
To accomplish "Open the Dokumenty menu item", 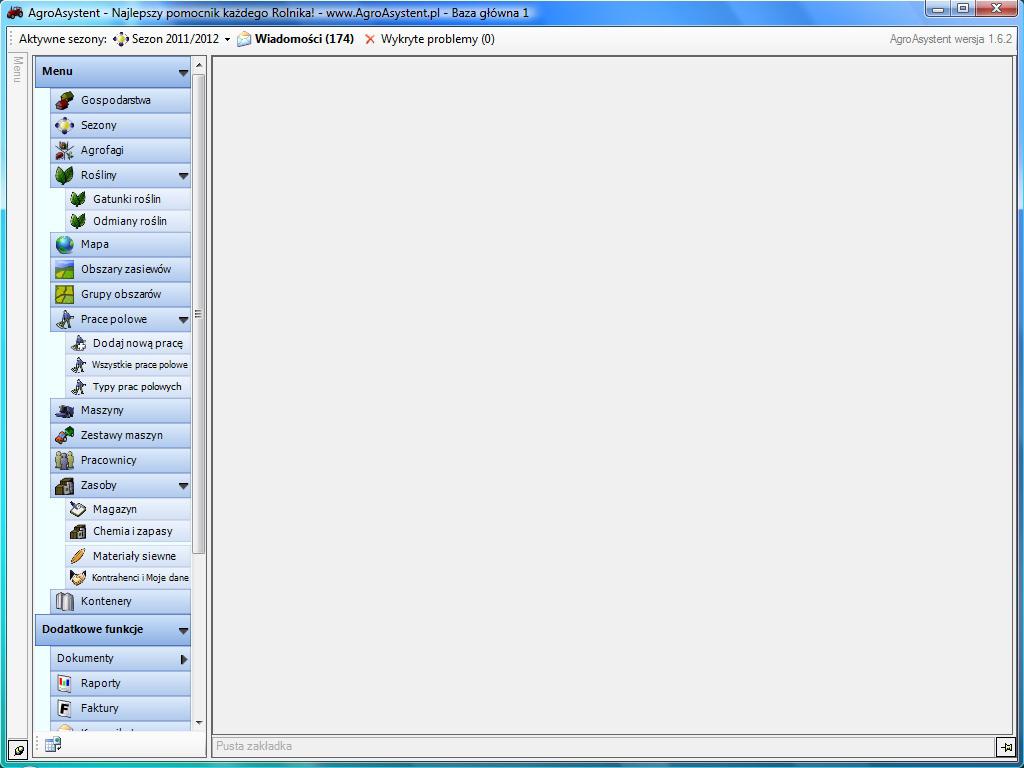I will tap(120, 658).
